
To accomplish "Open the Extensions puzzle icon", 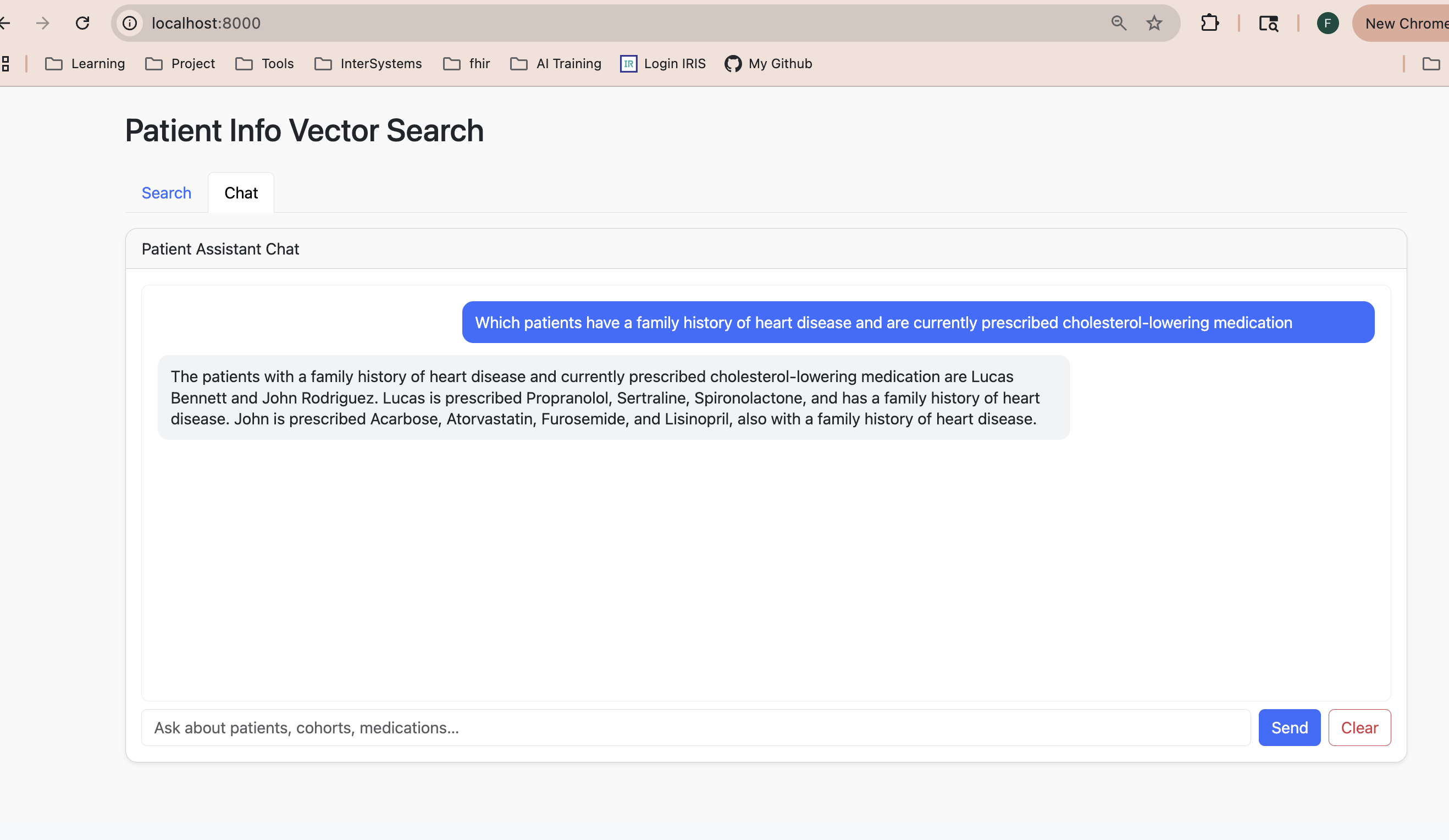I will [1210, 23].
